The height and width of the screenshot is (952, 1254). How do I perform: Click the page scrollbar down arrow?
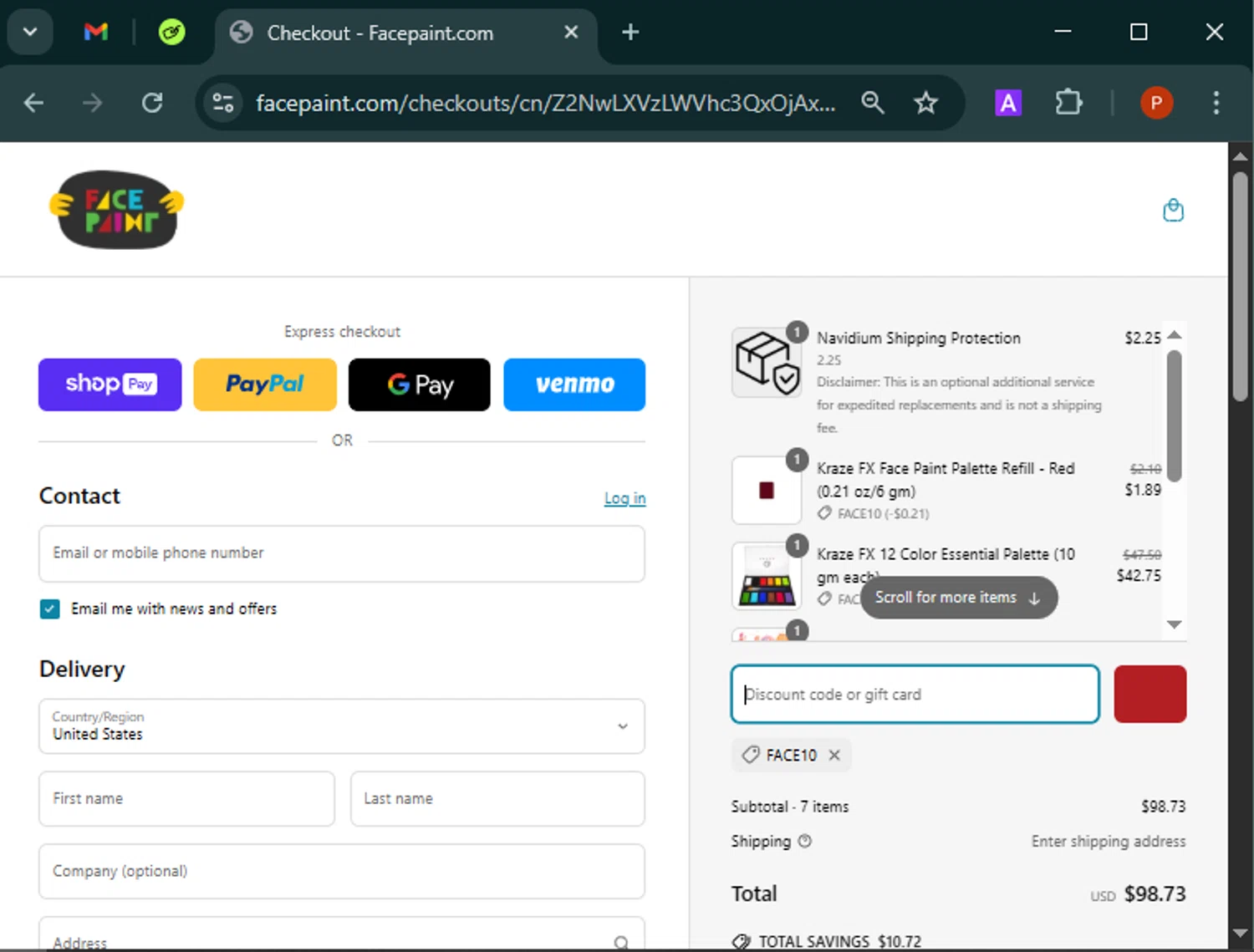(1241, 933)
